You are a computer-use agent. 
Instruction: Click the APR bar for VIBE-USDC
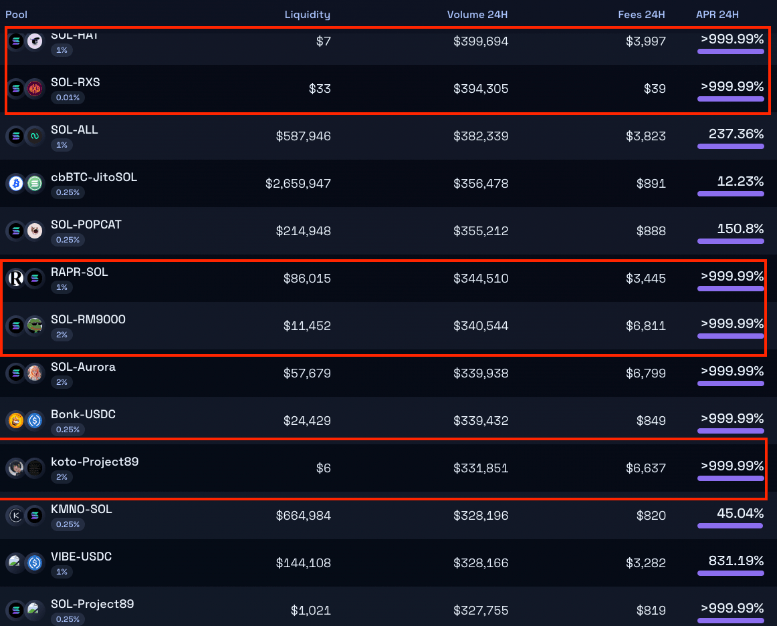[x=730, y=573]
